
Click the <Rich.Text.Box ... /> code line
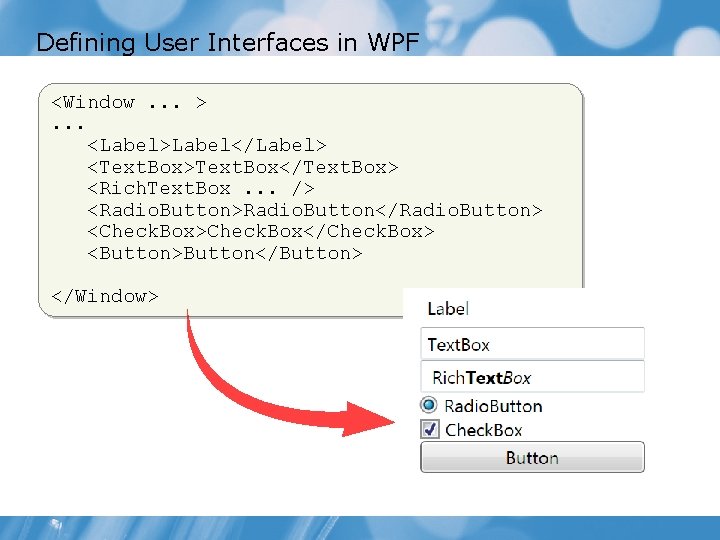coord(201,188)
